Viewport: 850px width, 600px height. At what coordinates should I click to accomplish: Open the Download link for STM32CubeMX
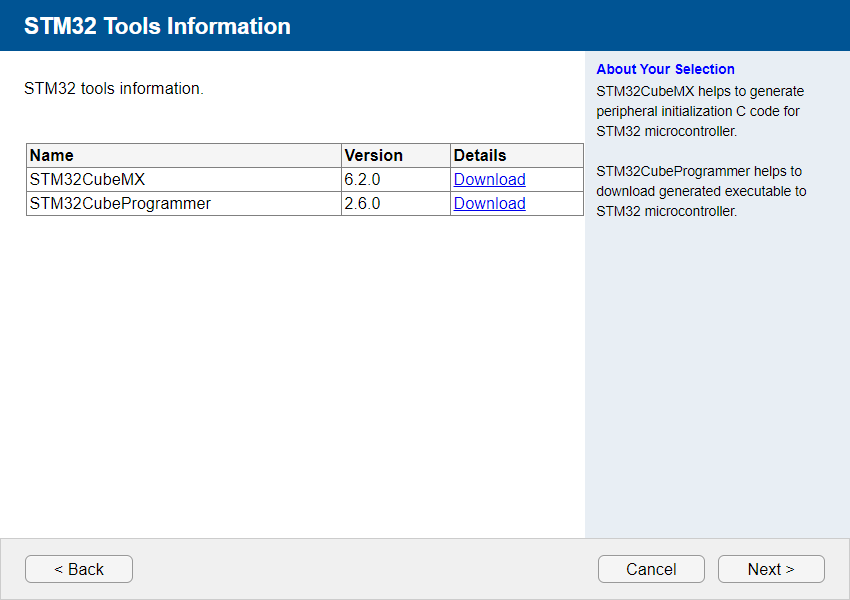point(489,179)
